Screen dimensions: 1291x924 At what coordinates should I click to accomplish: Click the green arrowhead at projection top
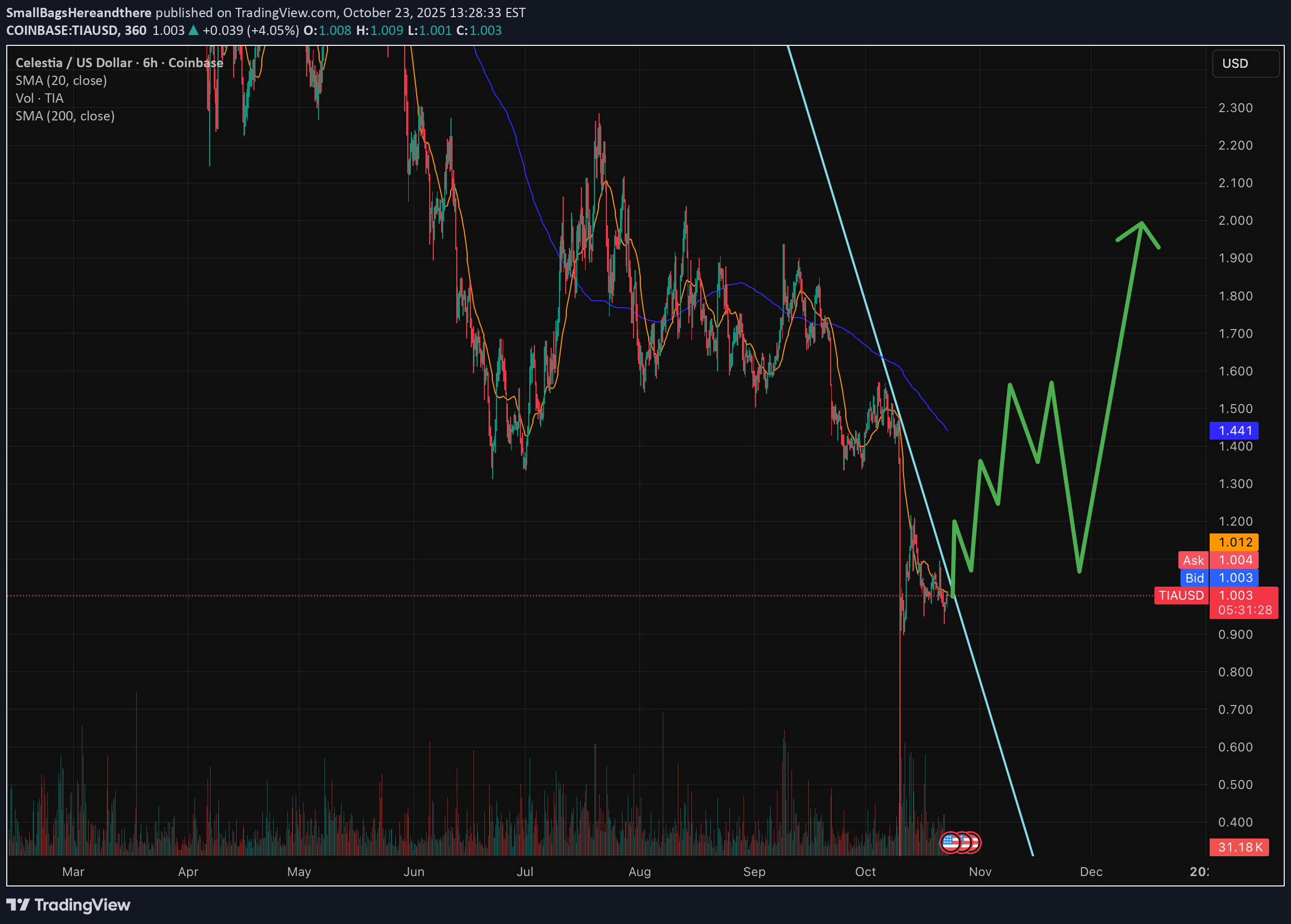pyautogui.click(x=1141, y=225)
